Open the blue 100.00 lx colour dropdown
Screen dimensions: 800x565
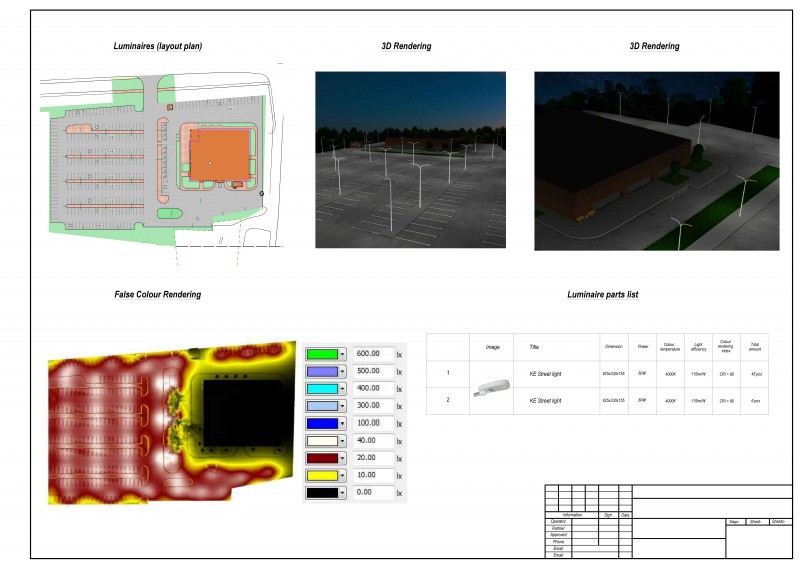point(342,424)
